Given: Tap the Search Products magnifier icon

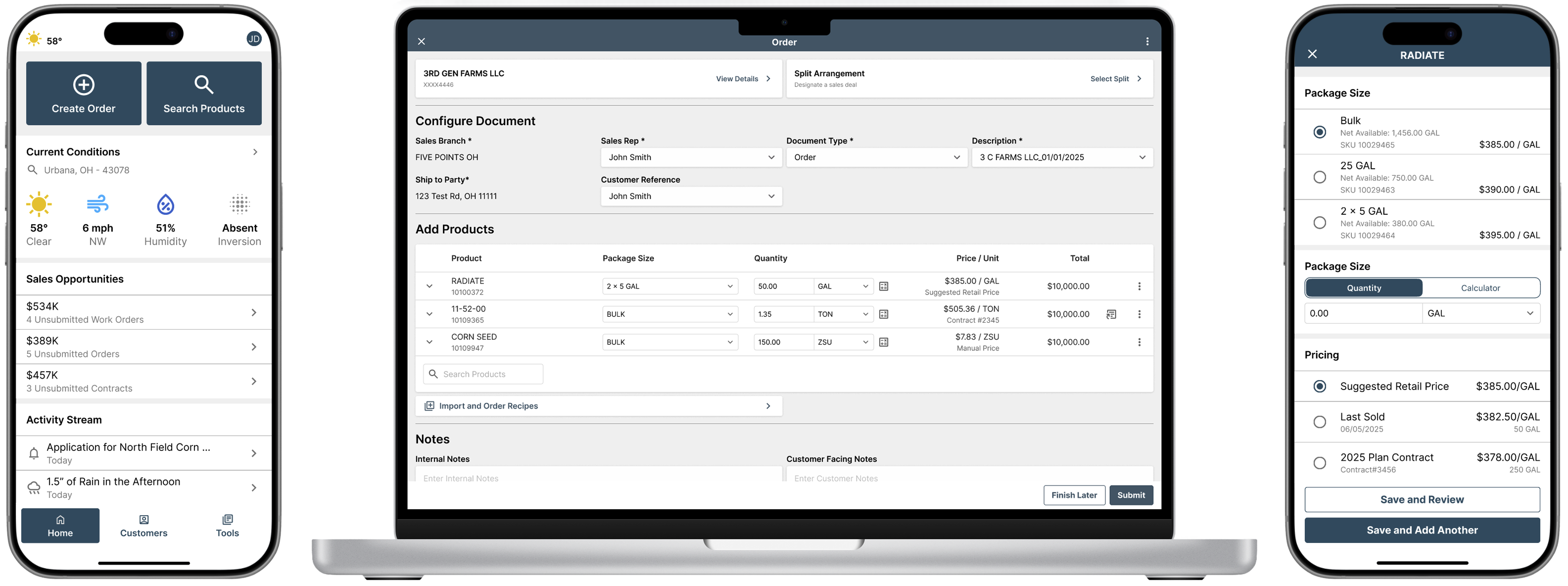Looking at the screenshot, I should click(204, 85).
